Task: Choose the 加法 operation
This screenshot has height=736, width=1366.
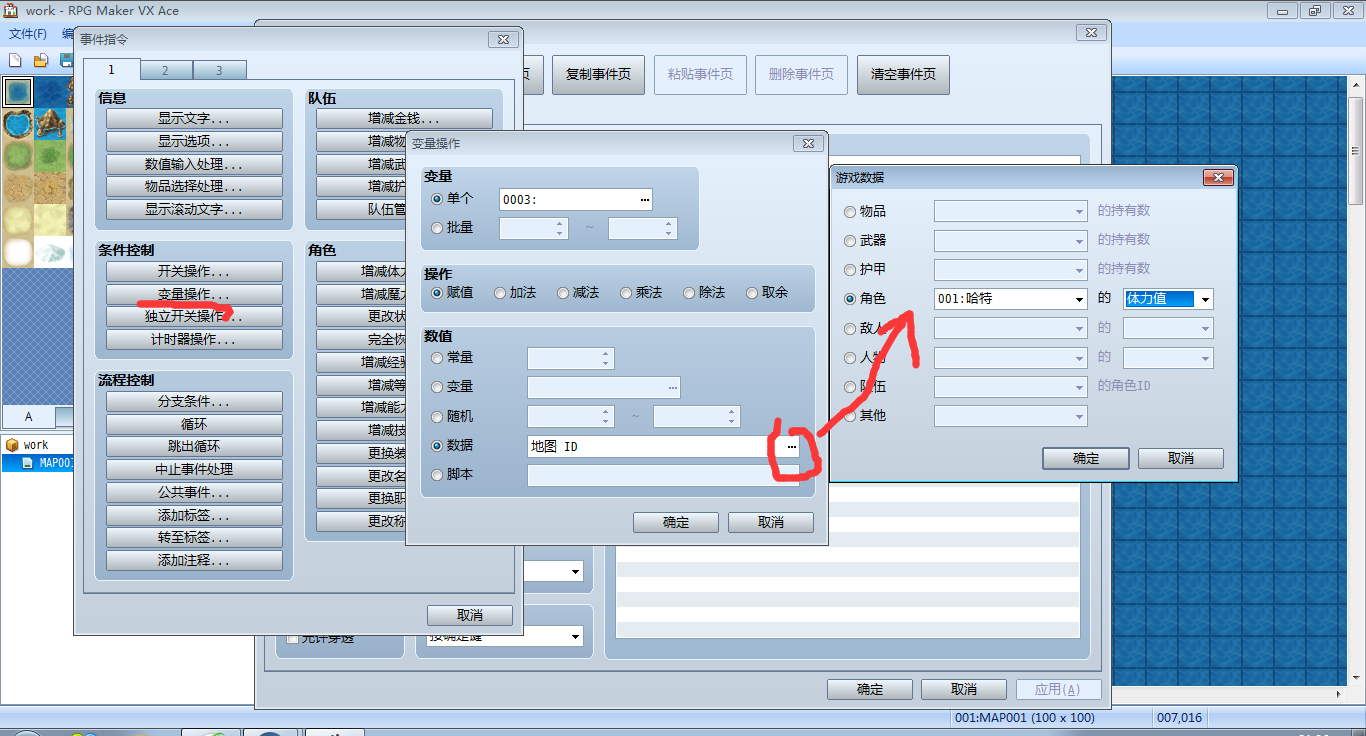Action: (x=500, y=293)
